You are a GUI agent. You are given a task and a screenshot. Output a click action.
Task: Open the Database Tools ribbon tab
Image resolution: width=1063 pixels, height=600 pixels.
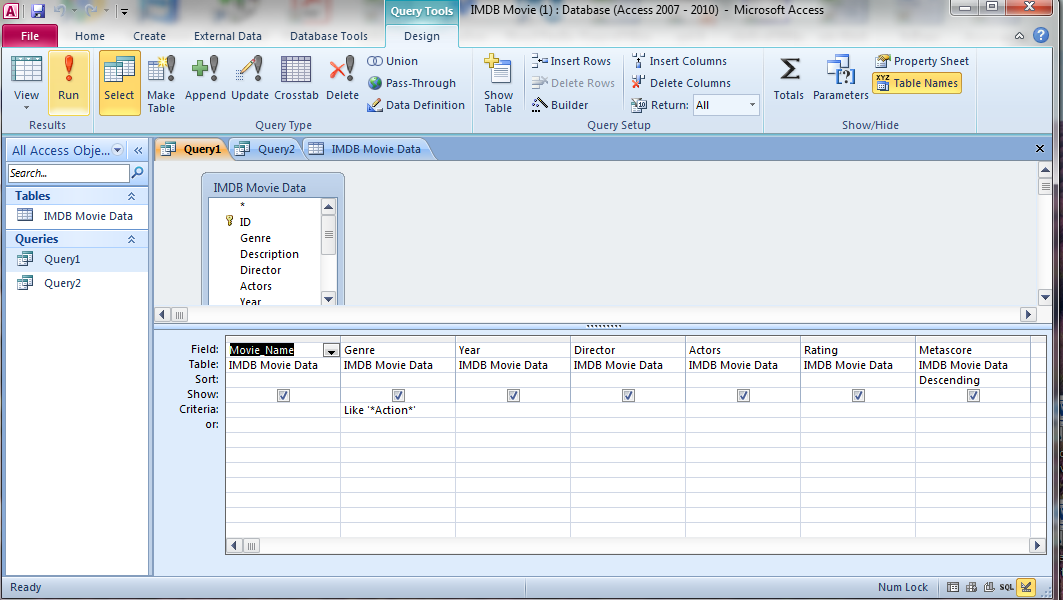pyautogui.click(x=328, y=35)
